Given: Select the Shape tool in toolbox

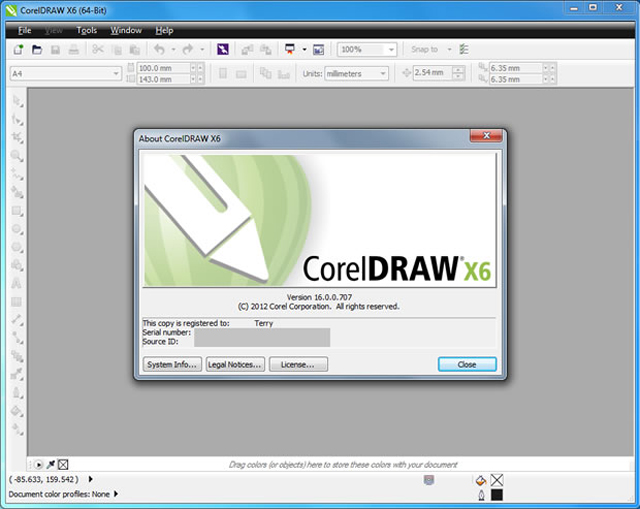Looking at the screenshot, I should (17, 119).
